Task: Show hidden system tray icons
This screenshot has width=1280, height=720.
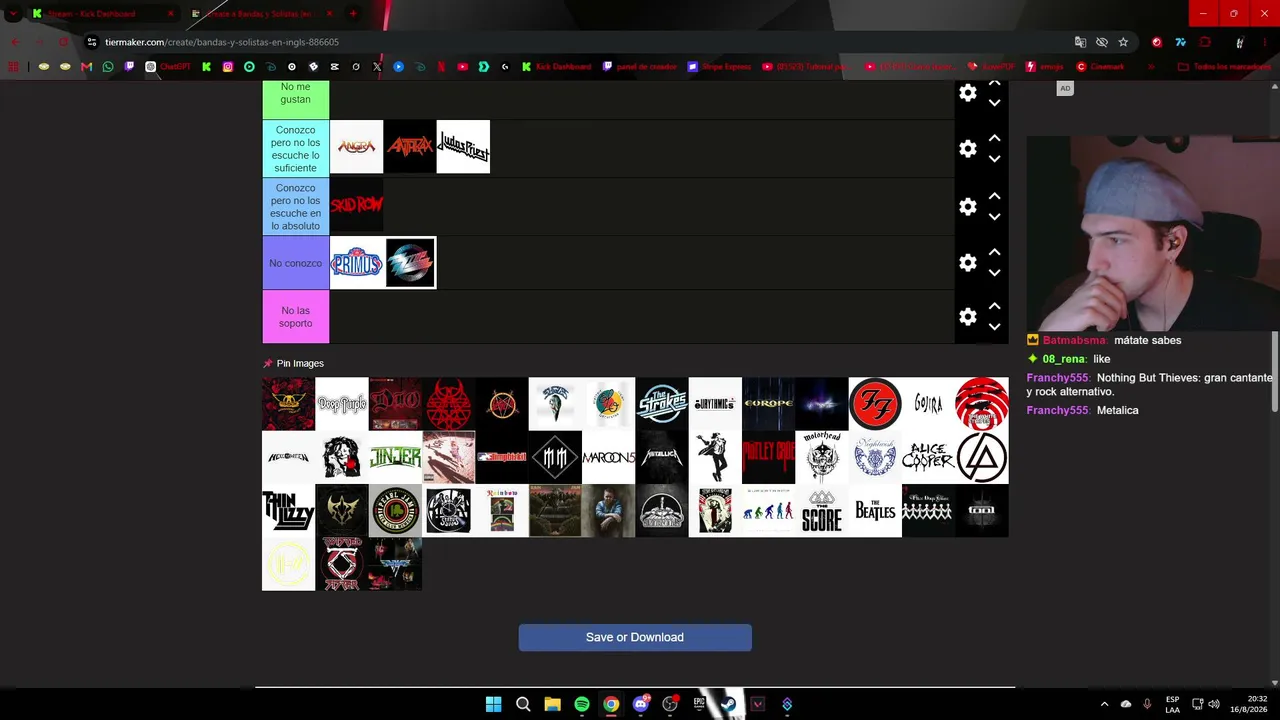Action: click(1104, 704)
